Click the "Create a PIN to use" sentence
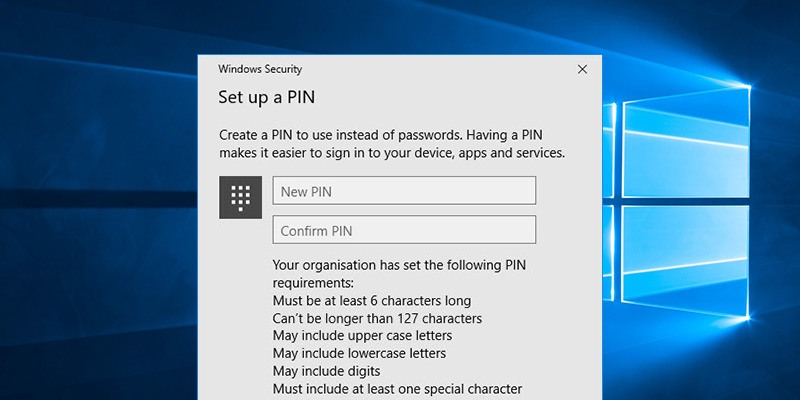The width and height of the screenshot is (800, 400). tap(392, 135)
